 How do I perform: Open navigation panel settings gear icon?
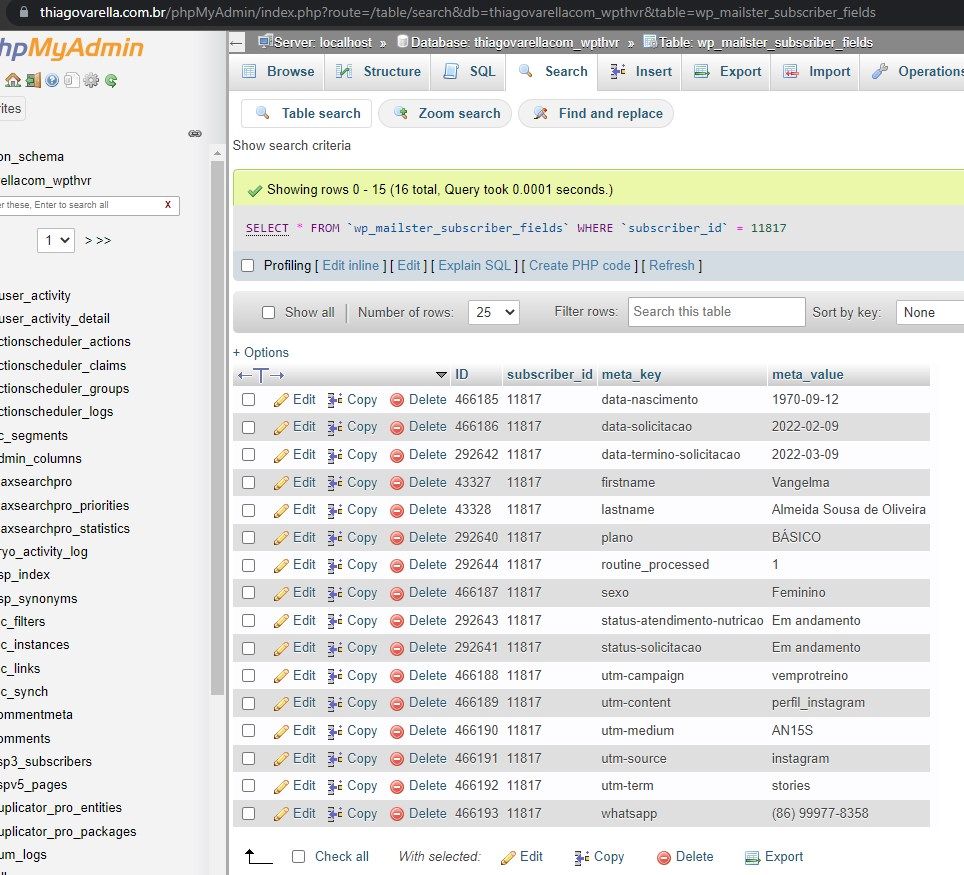tap(91, 81)
